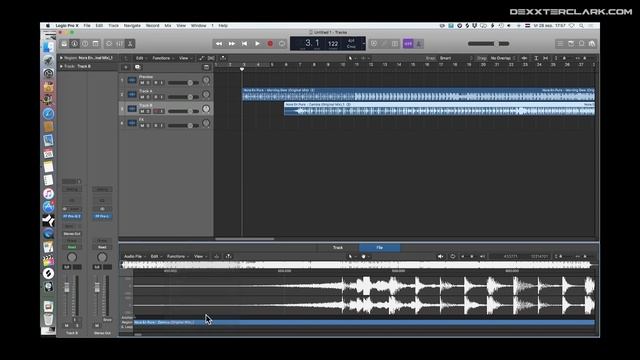
Task: Click the Read automation button on Track B strip
Action: (72, 247)
